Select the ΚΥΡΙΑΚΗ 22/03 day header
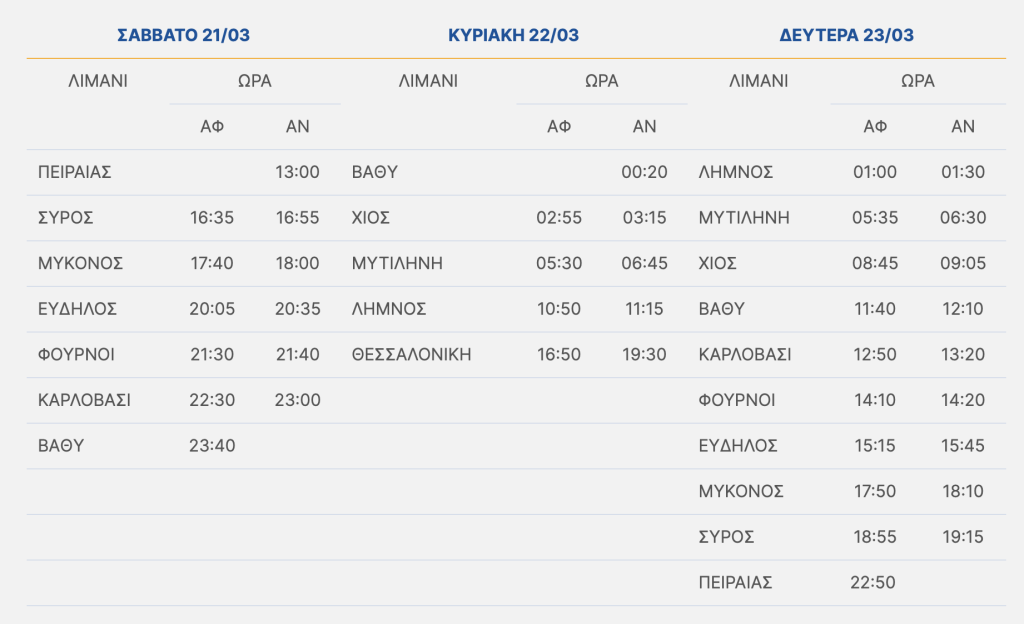The image size is (1024, 624). pos(513,36)
